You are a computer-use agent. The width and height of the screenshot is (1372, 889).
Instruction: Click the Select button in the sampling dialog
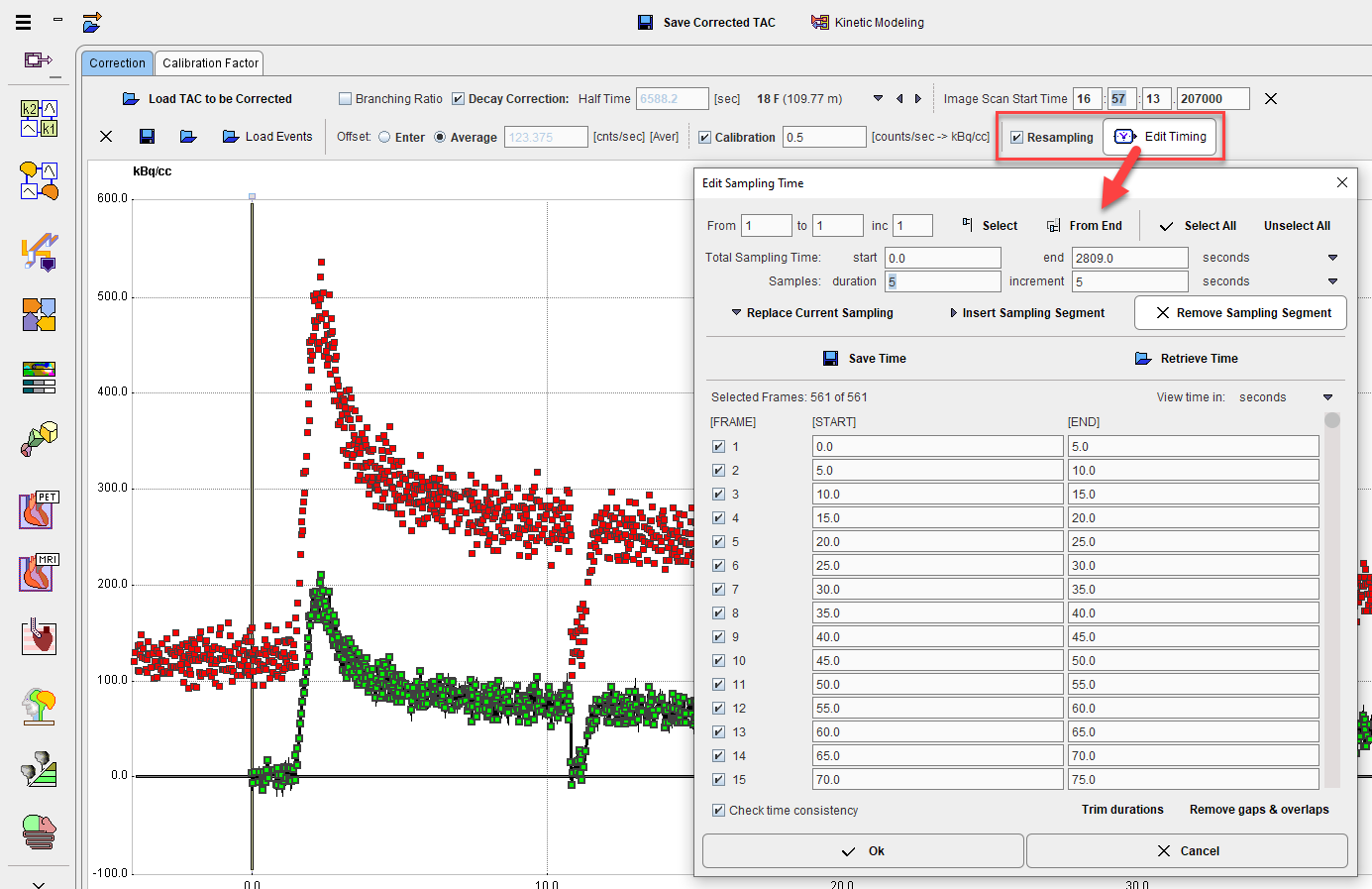click(x=990, y=226)
